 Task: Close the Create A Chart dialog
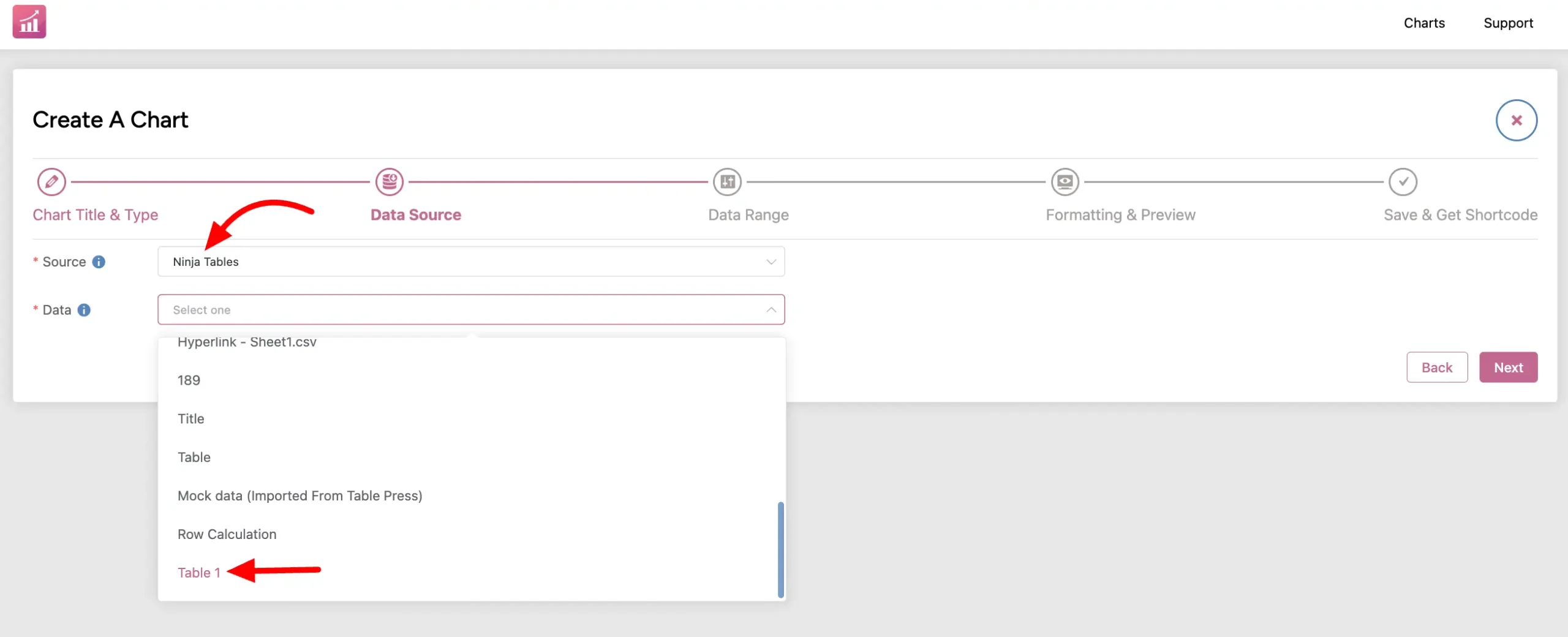[x=1517, y=120]
